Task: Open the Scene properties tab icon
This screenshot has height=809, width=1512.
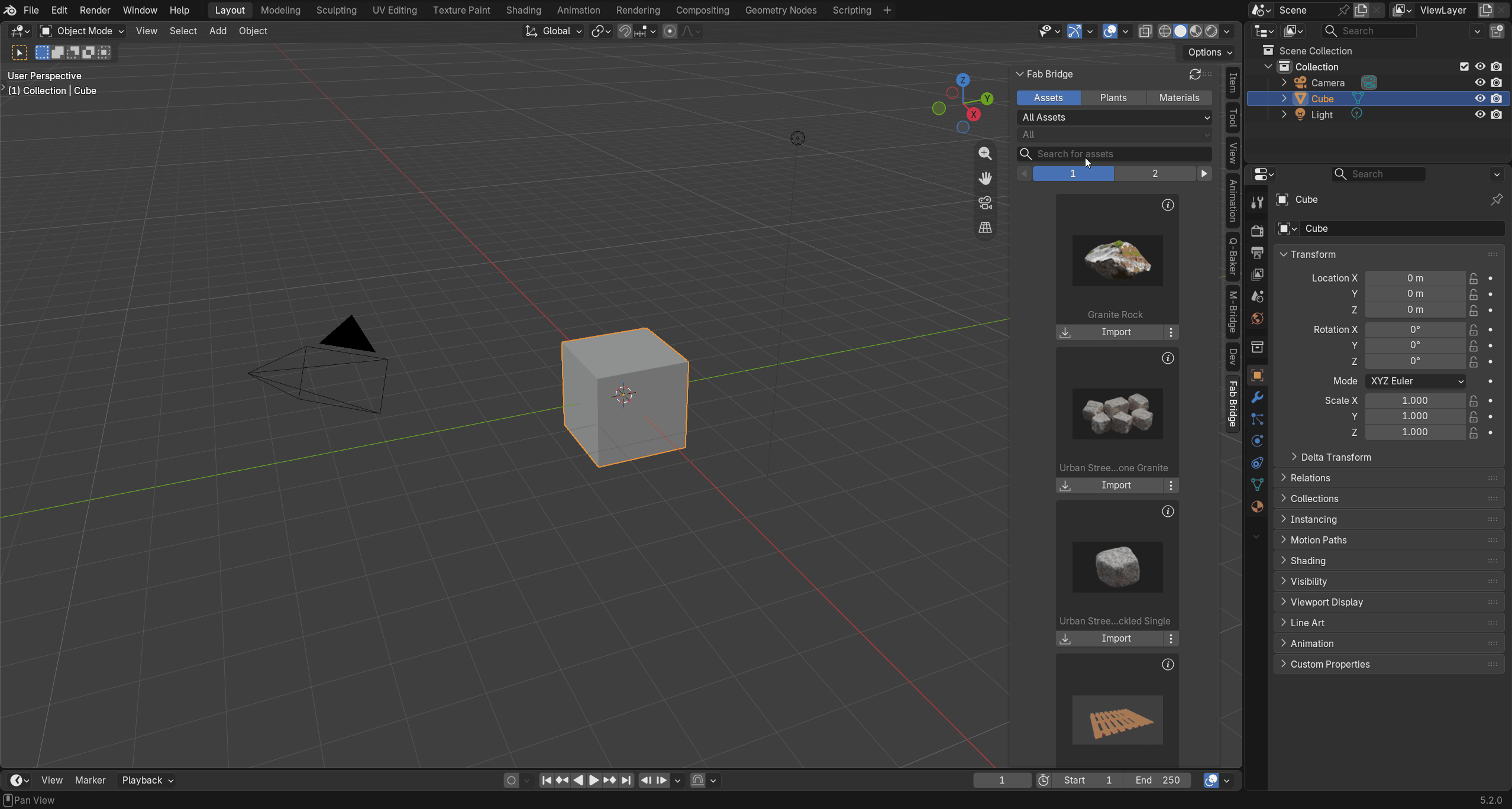Action: point(1257,296)
